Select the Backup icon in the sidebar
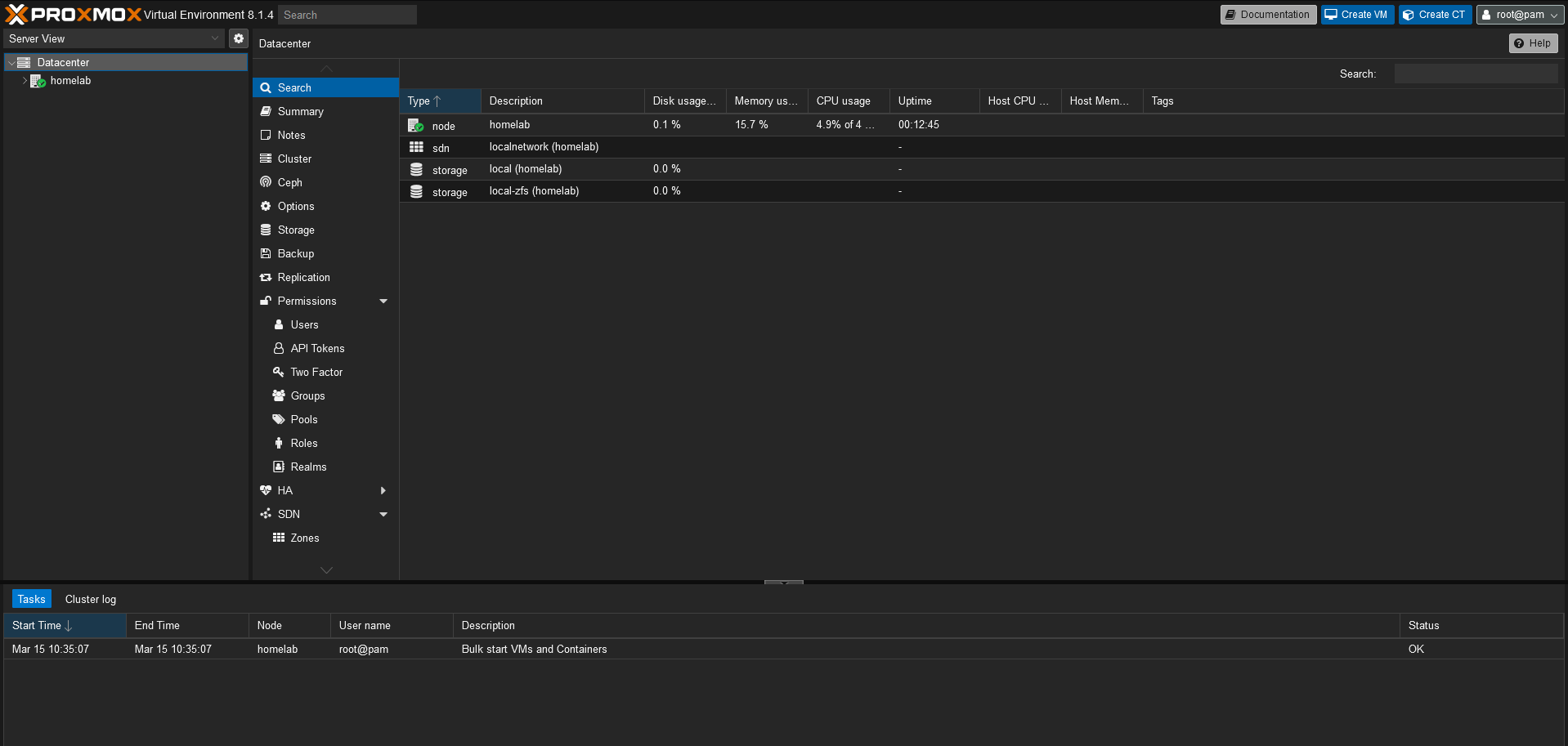1568x746 pixels. click(x=294, y=253)
